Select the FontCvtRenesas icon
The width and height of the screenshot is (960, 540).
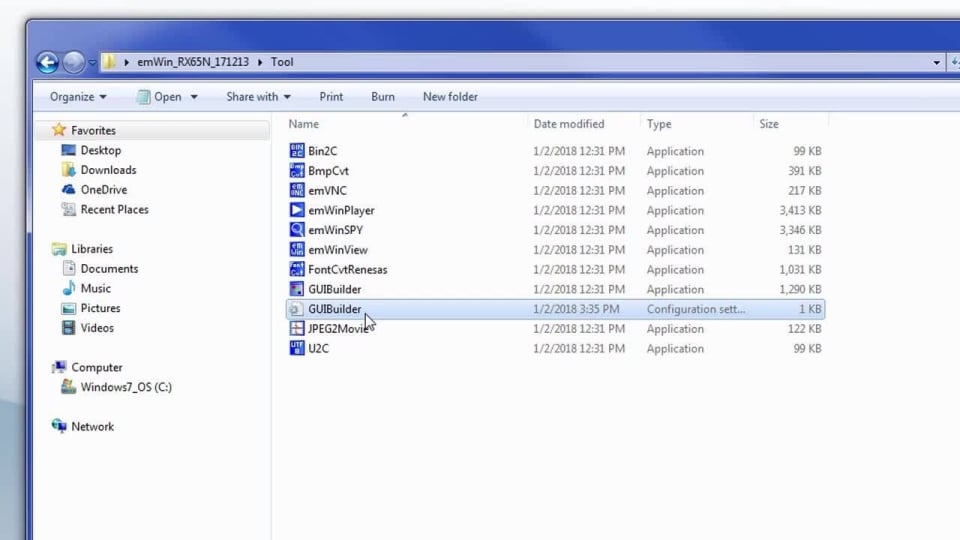click(x=297, y=270)
